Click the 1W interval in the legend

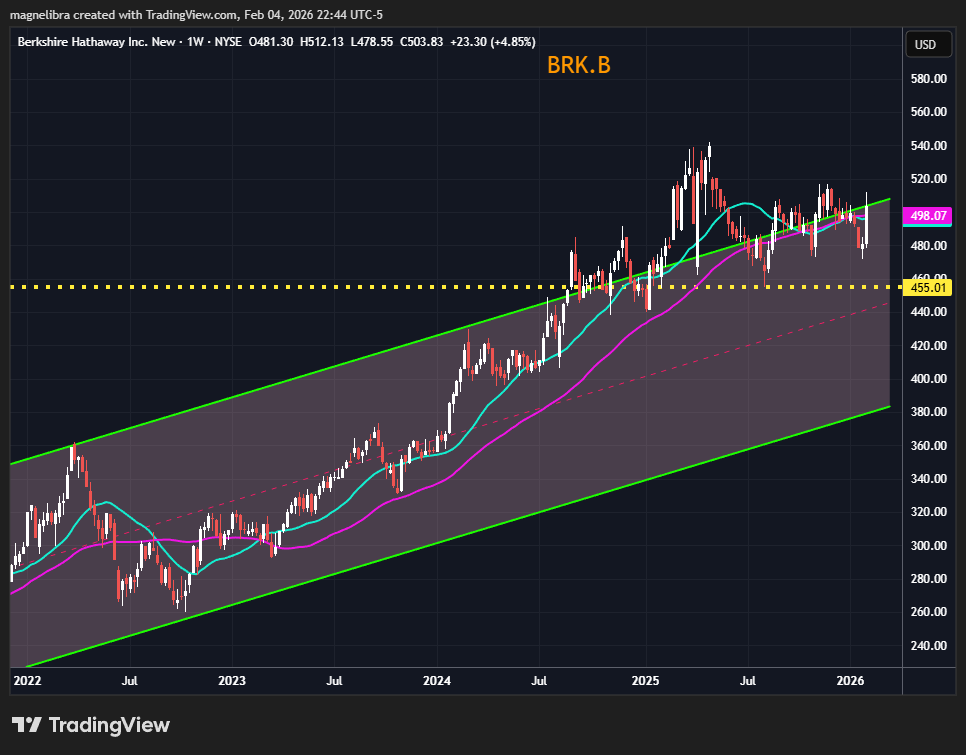coord(195,42)
